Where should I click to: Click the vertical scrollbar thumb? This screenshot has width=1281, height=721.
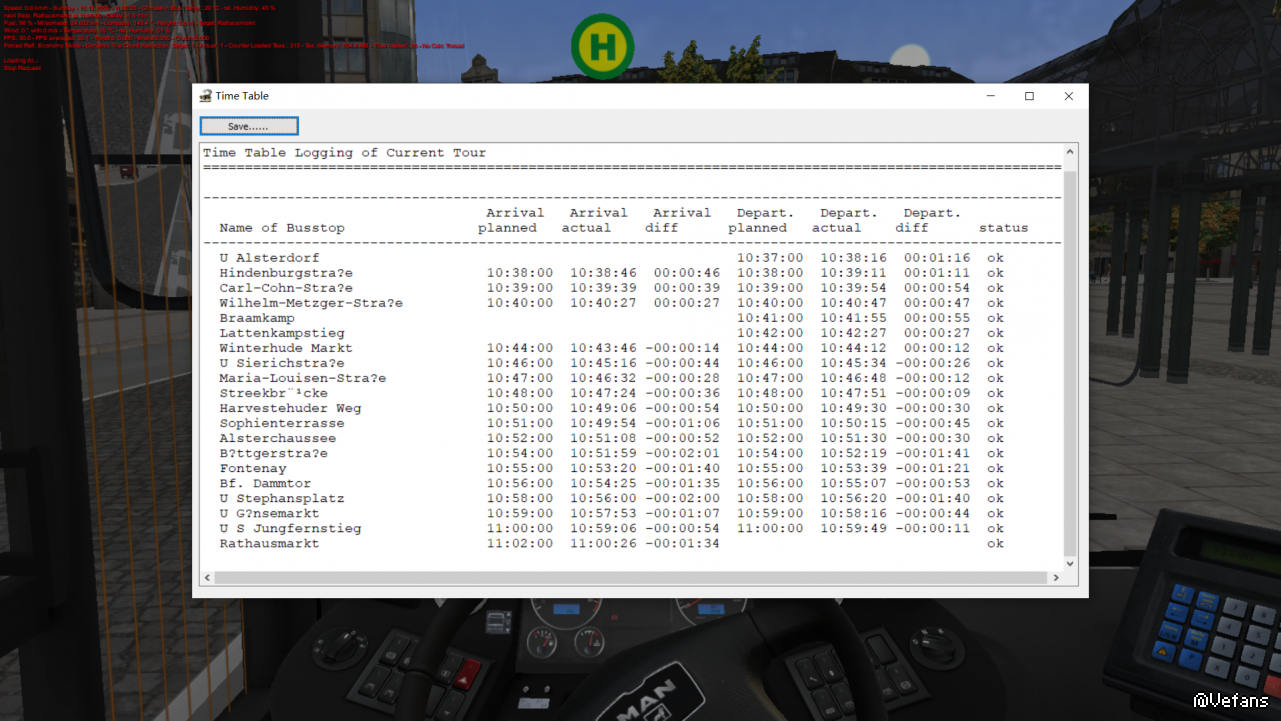[x=1070, y=360]
